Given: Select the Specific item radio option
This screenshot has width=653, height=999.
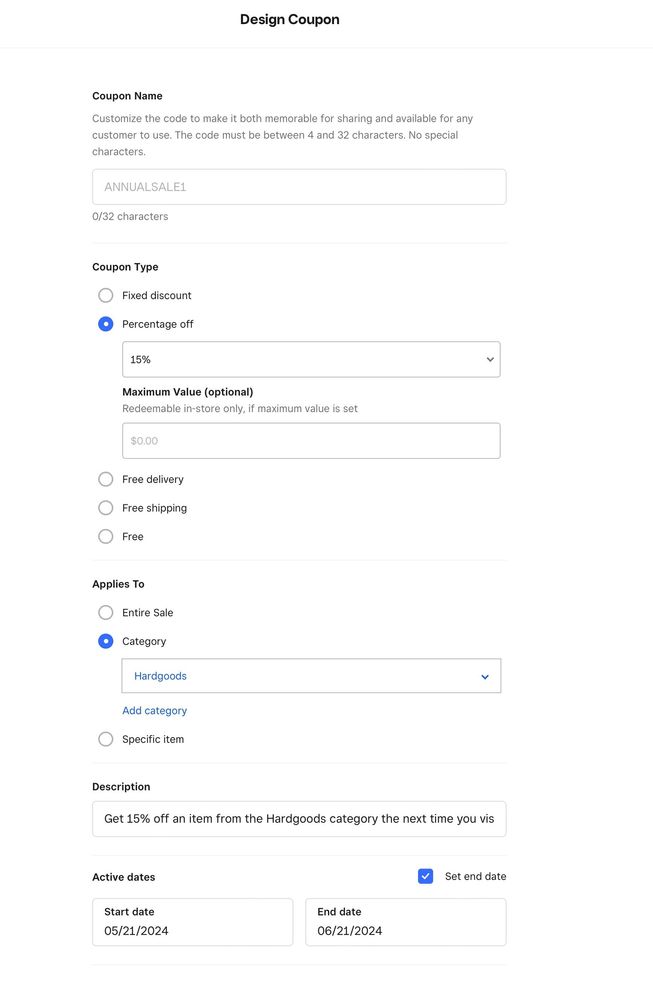Looking at the screenshot, I should (106, 740).
